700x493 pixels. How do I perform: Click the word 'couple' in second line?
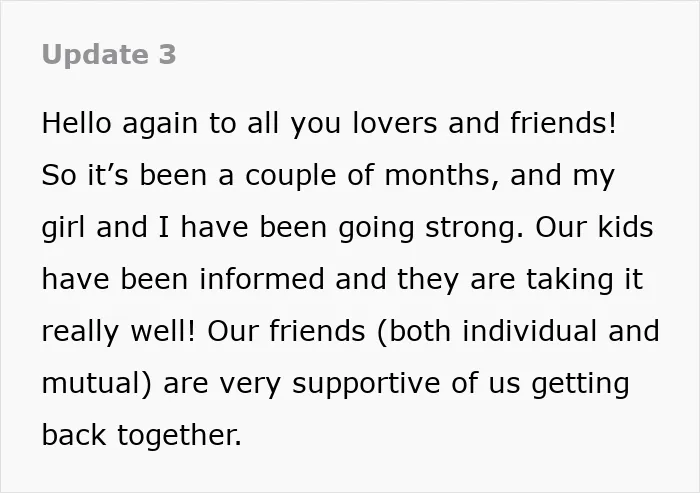(290, 176)
